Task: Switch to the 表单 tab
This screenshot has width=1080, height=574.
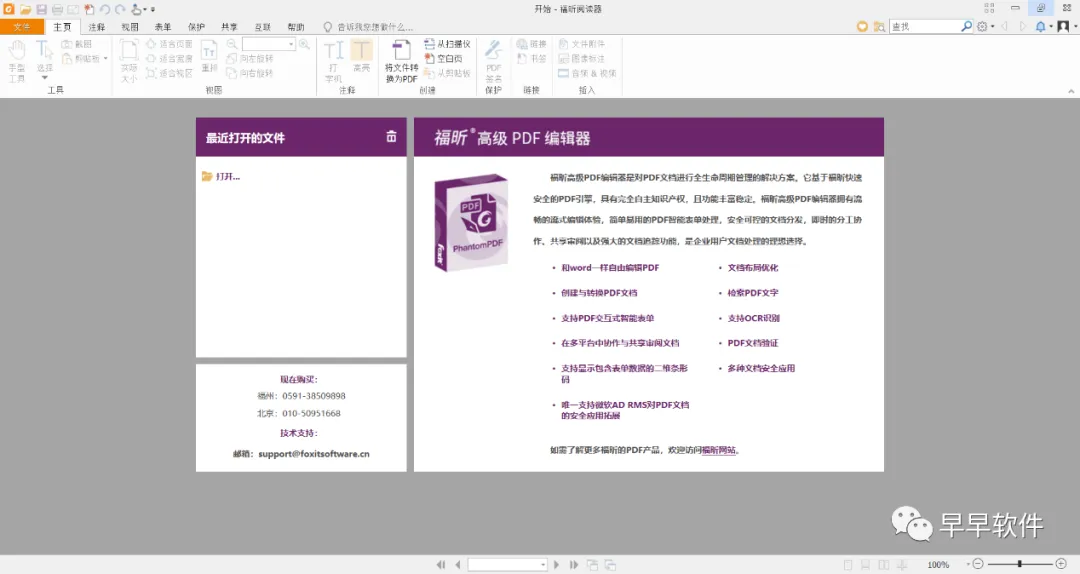Action: 163,27
